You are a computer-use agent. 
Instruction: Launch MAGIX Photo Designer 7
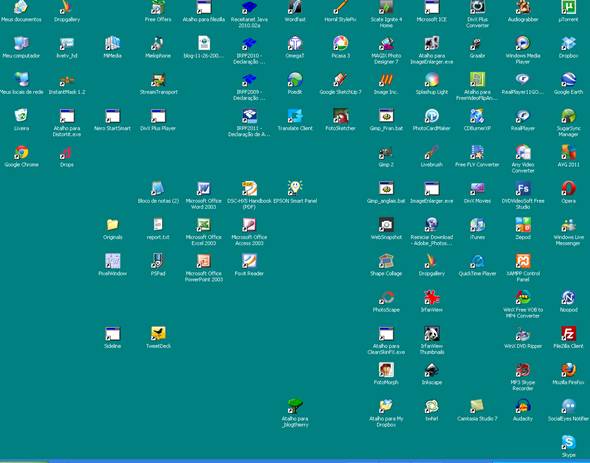[386, 43]
